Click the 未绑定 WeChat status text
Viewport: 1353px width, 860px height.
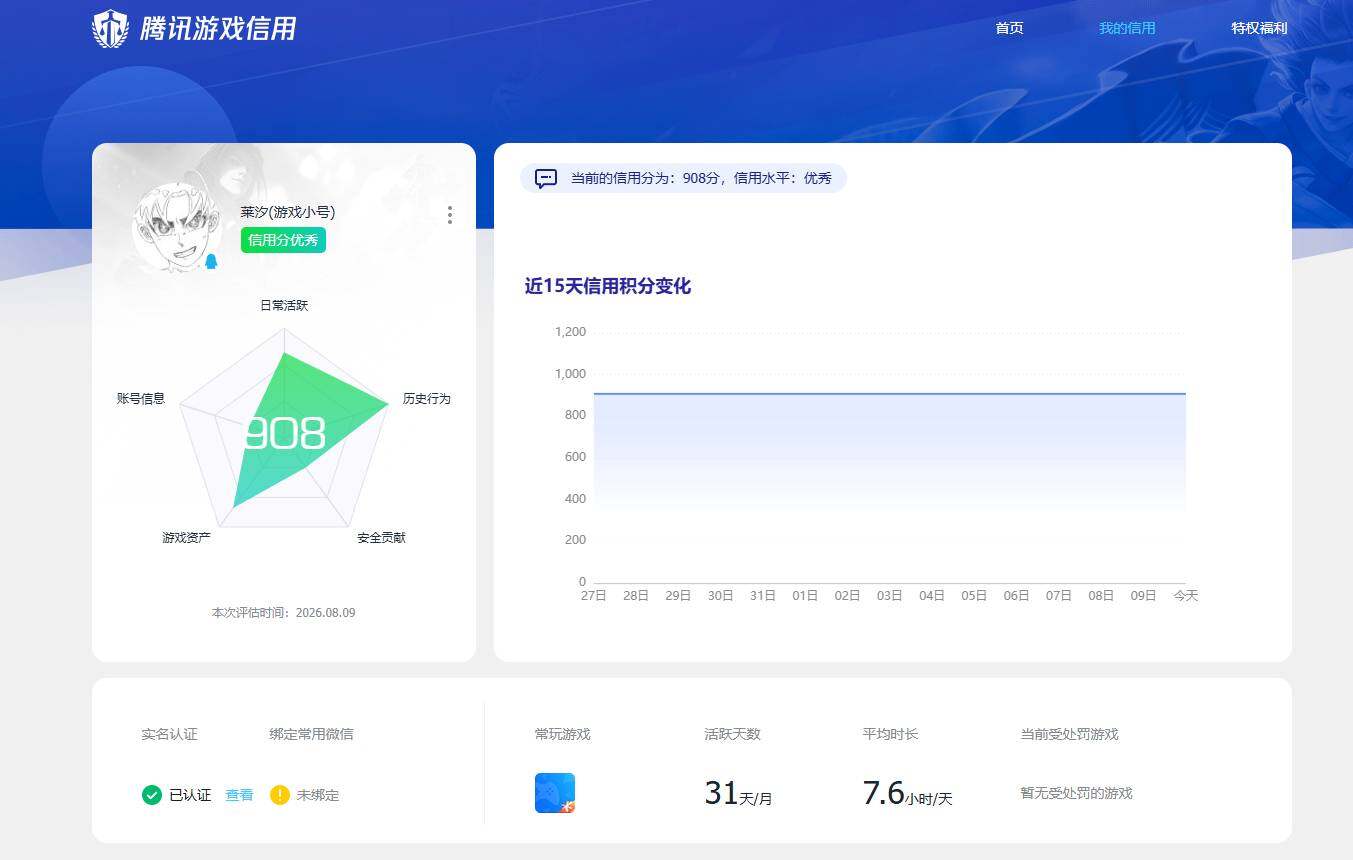coord(318,795)
